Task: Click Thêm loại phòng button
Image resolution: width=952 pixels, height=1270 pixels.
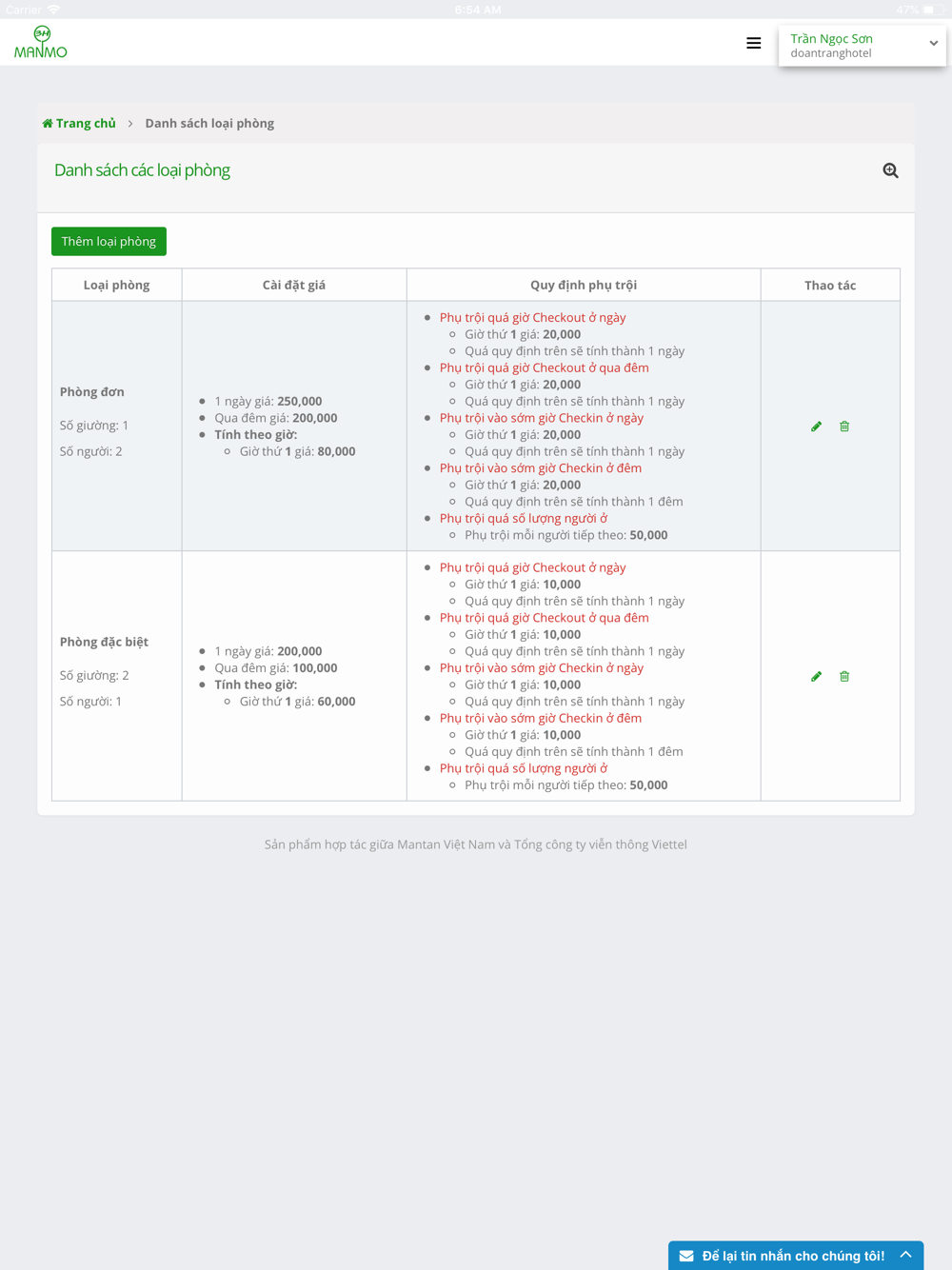Action: [x=109, y=241]
